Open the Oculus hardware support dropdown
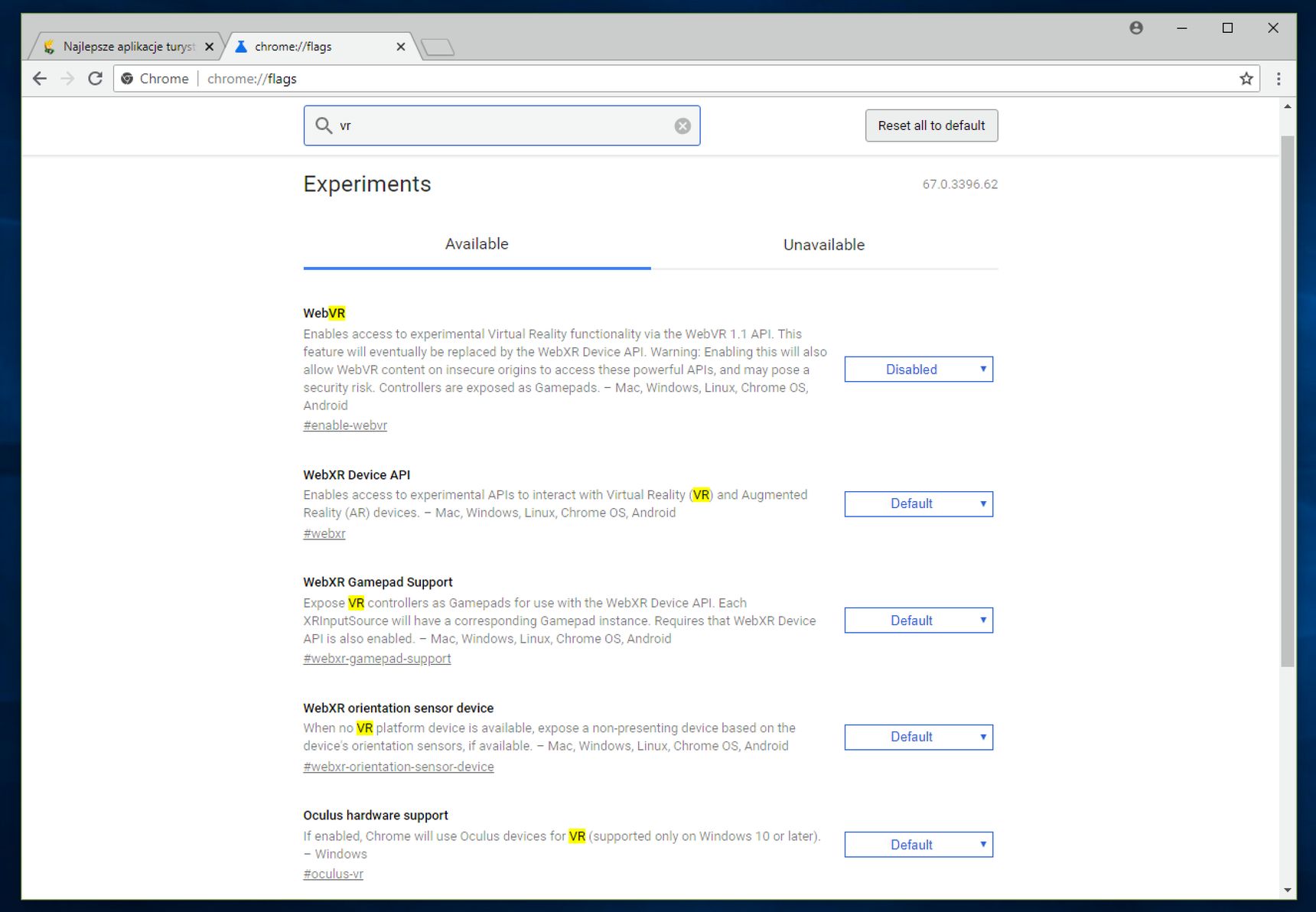Screen dimensions: 1316x912 [x=918, y=845]
